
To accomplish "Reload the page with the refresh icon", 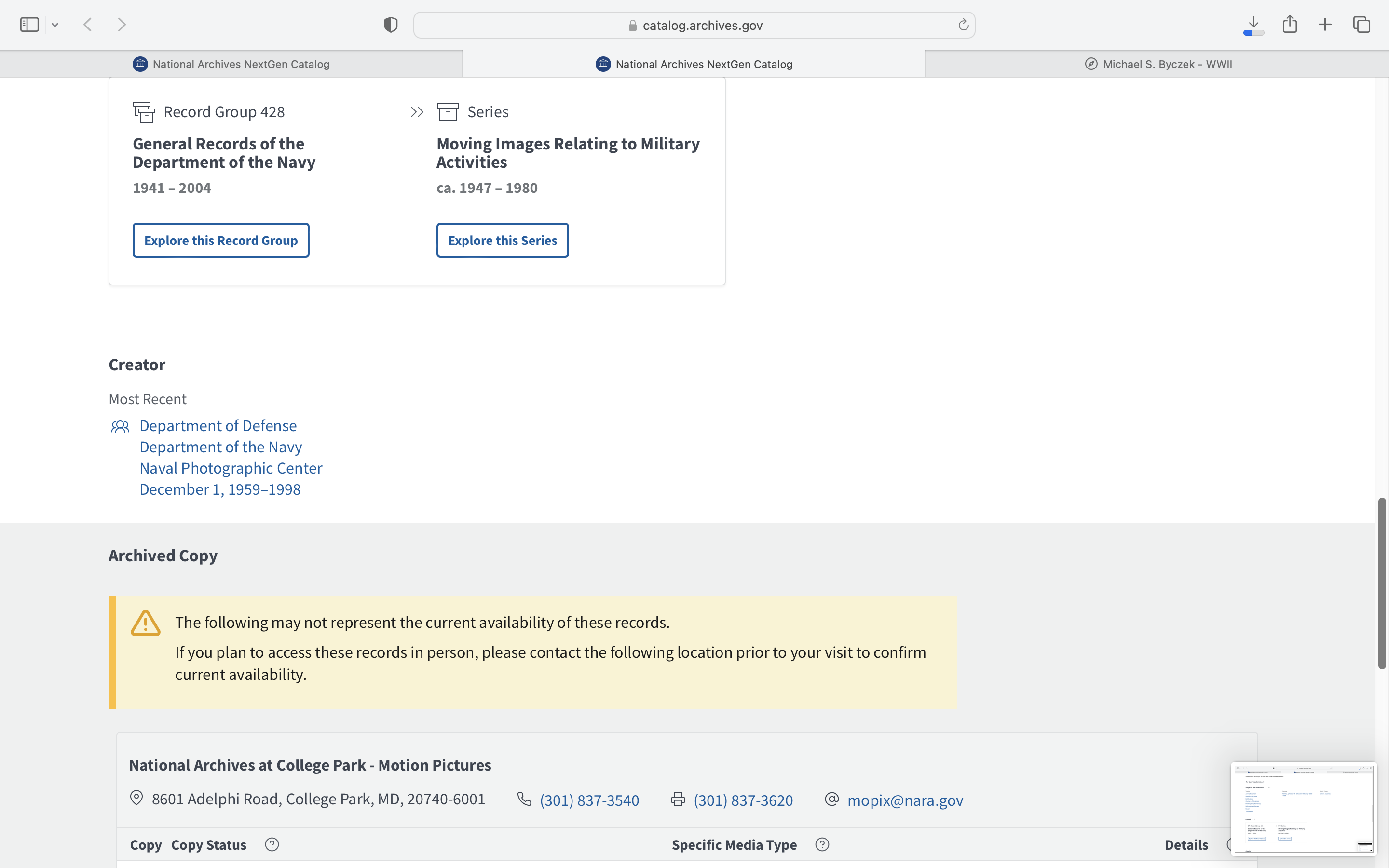I will point(963,25).
